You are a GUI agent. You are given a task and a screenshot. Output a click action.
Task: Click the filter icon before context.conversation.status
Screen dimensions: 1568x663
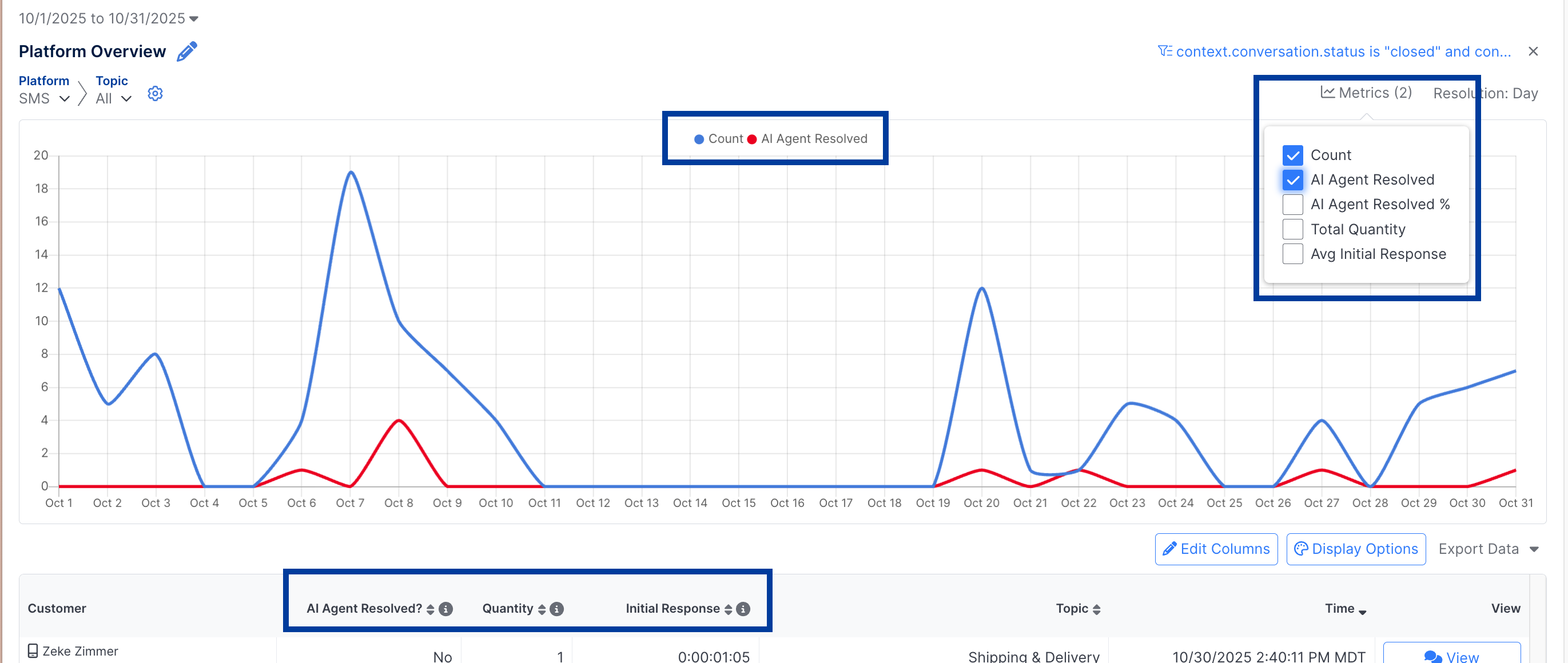(x=1164, y=51)
